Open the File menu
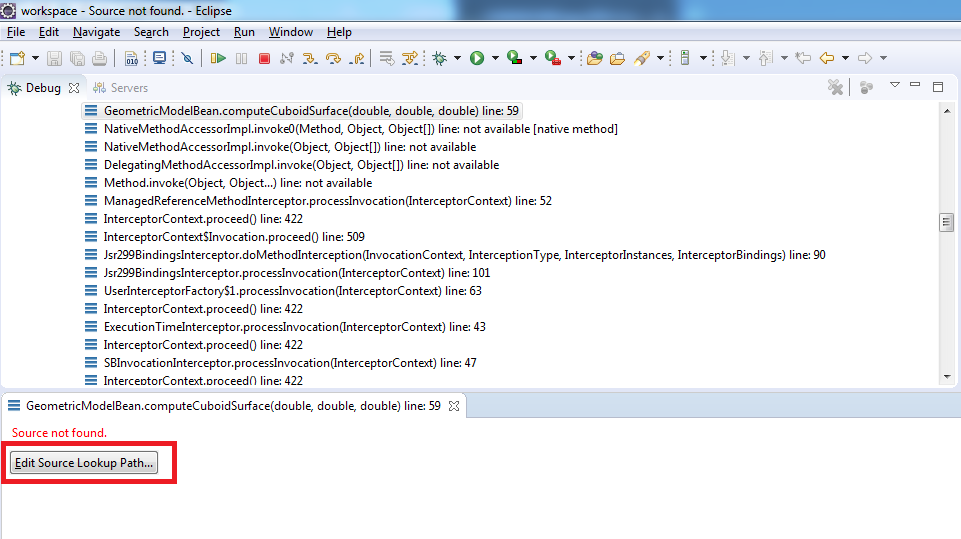961x539 pixels. tap(16, 32)
